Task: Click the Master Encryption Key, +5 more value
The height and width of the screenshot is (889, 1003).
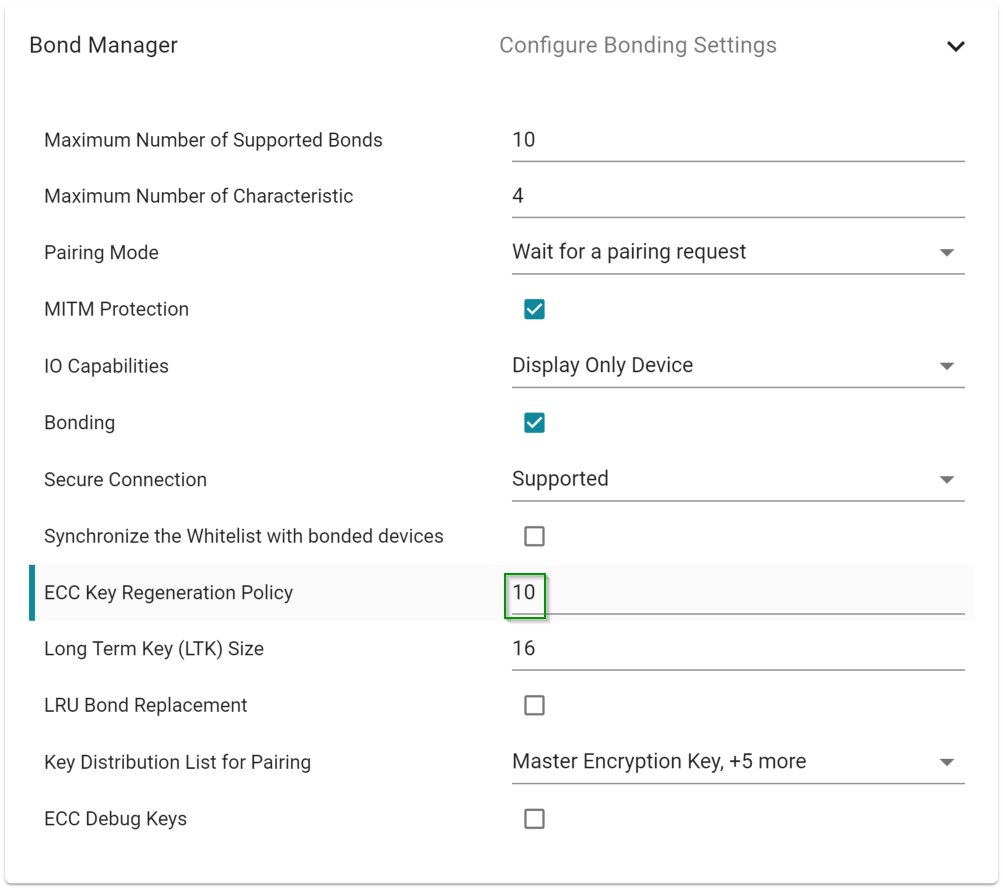Action: click(x=659, y=762)
